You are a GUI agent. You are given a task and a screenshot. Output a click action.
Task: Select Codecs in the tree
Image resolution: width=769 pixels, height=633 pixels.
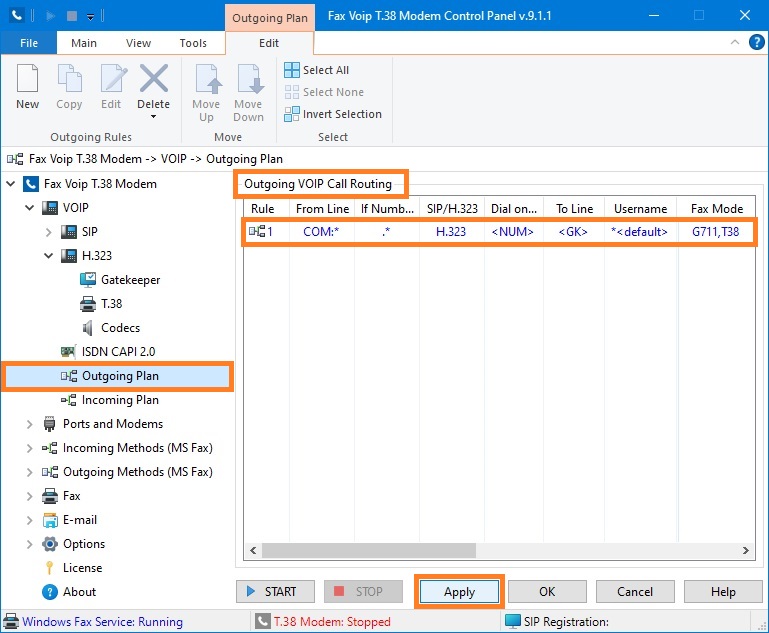(x=120, y=328)
